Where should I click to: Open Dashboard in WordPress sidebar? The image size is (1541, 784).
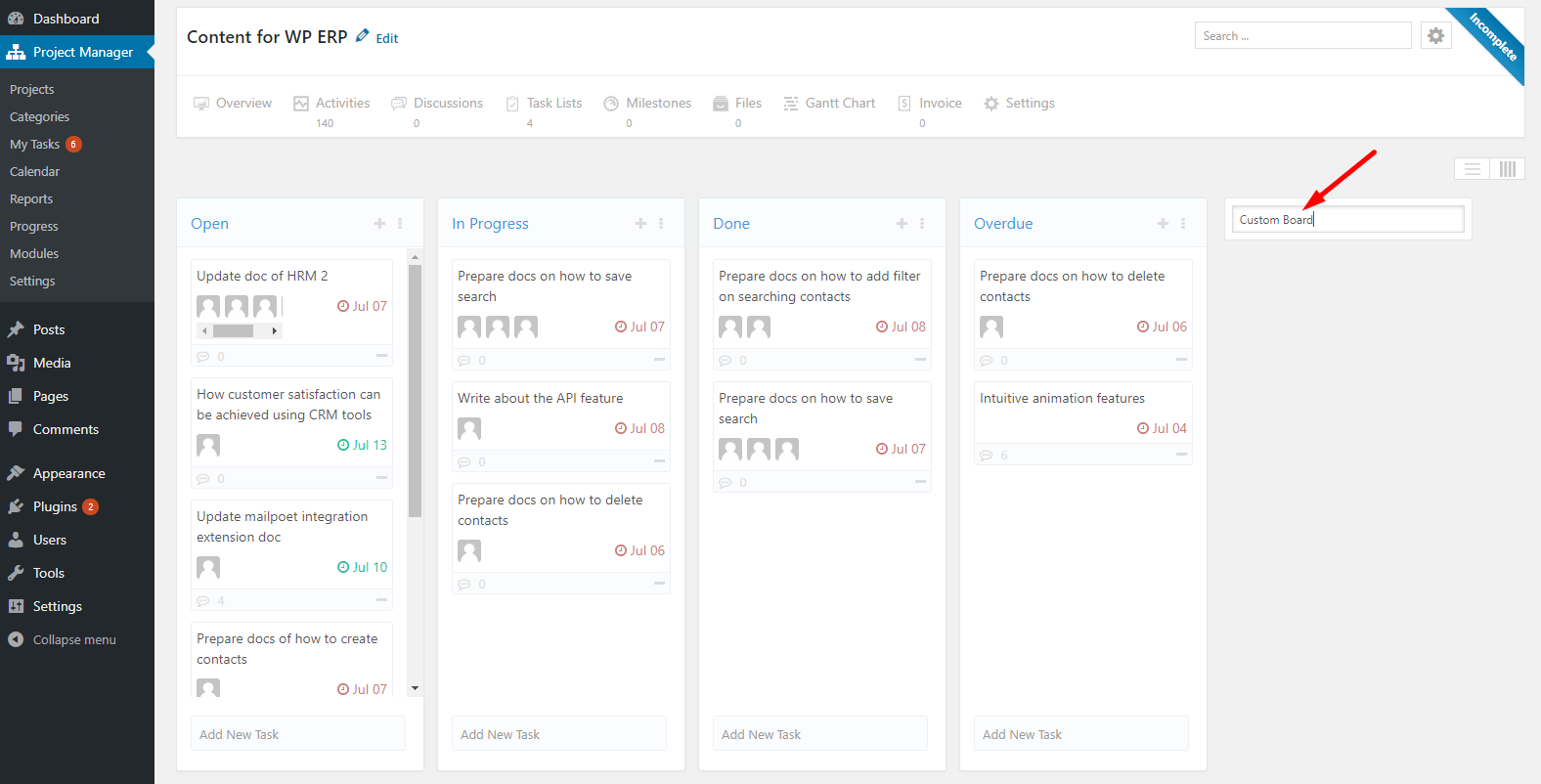pyautogui.click(x=66, y=19)
